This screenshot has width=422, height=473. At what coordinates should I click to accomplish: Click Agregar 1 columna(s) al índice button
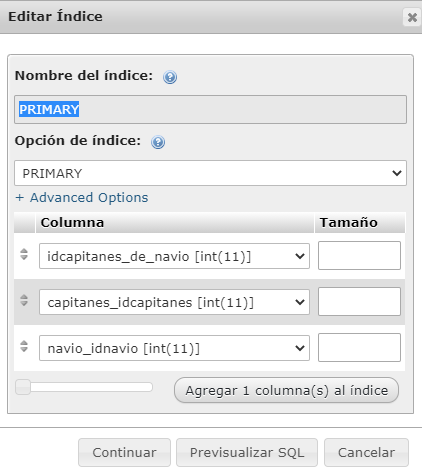[286, 390]
